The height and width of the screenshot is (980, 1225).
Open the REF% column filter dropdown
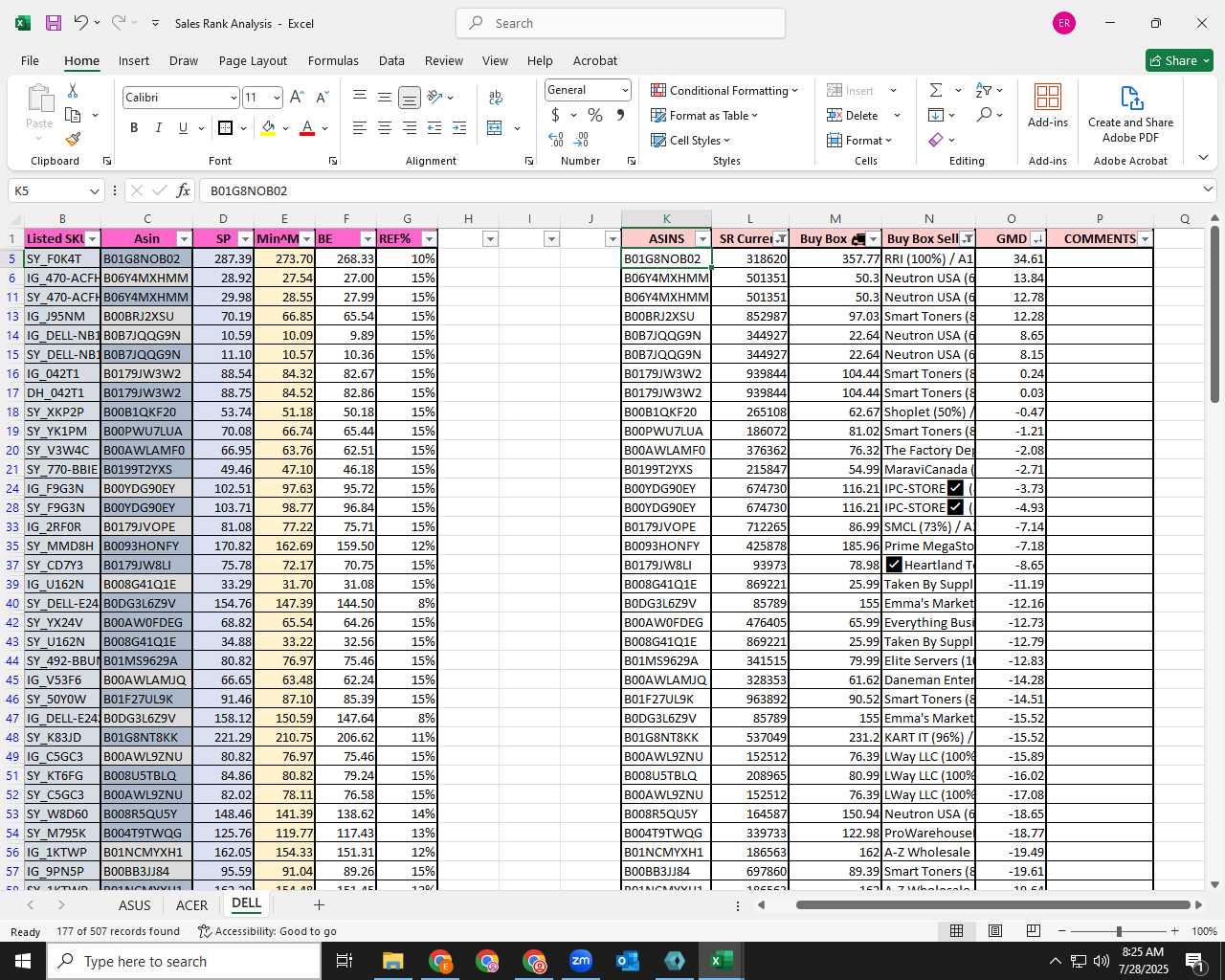point(429,239)
